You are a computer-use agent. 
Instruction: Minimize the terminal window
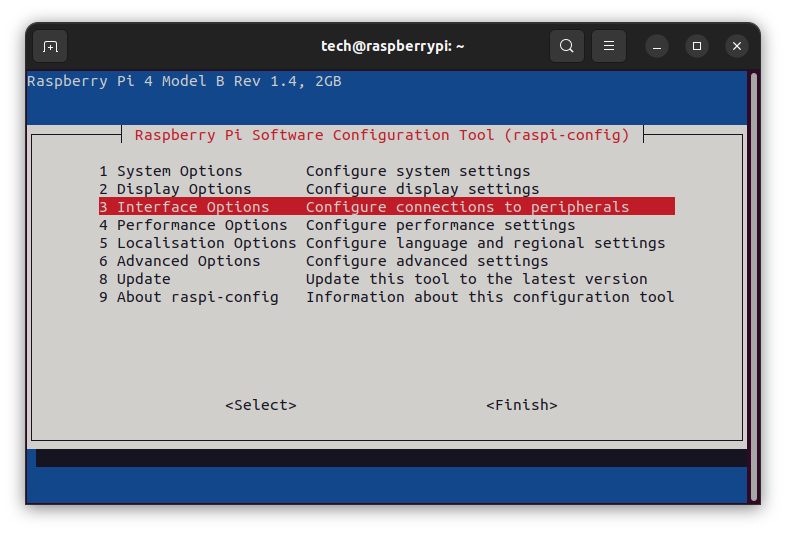pyautogui.click(x=657, y=46)
